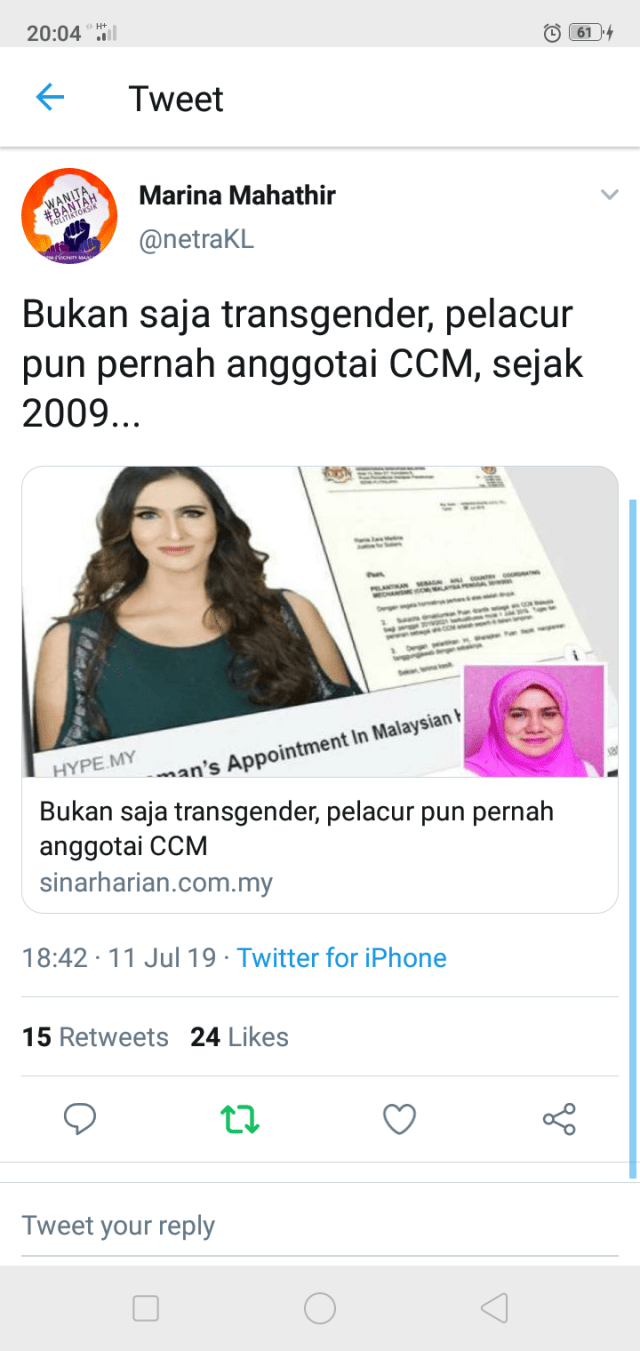
Task: Tap the Android recent apps square
Action: (x=146, y=1308)
